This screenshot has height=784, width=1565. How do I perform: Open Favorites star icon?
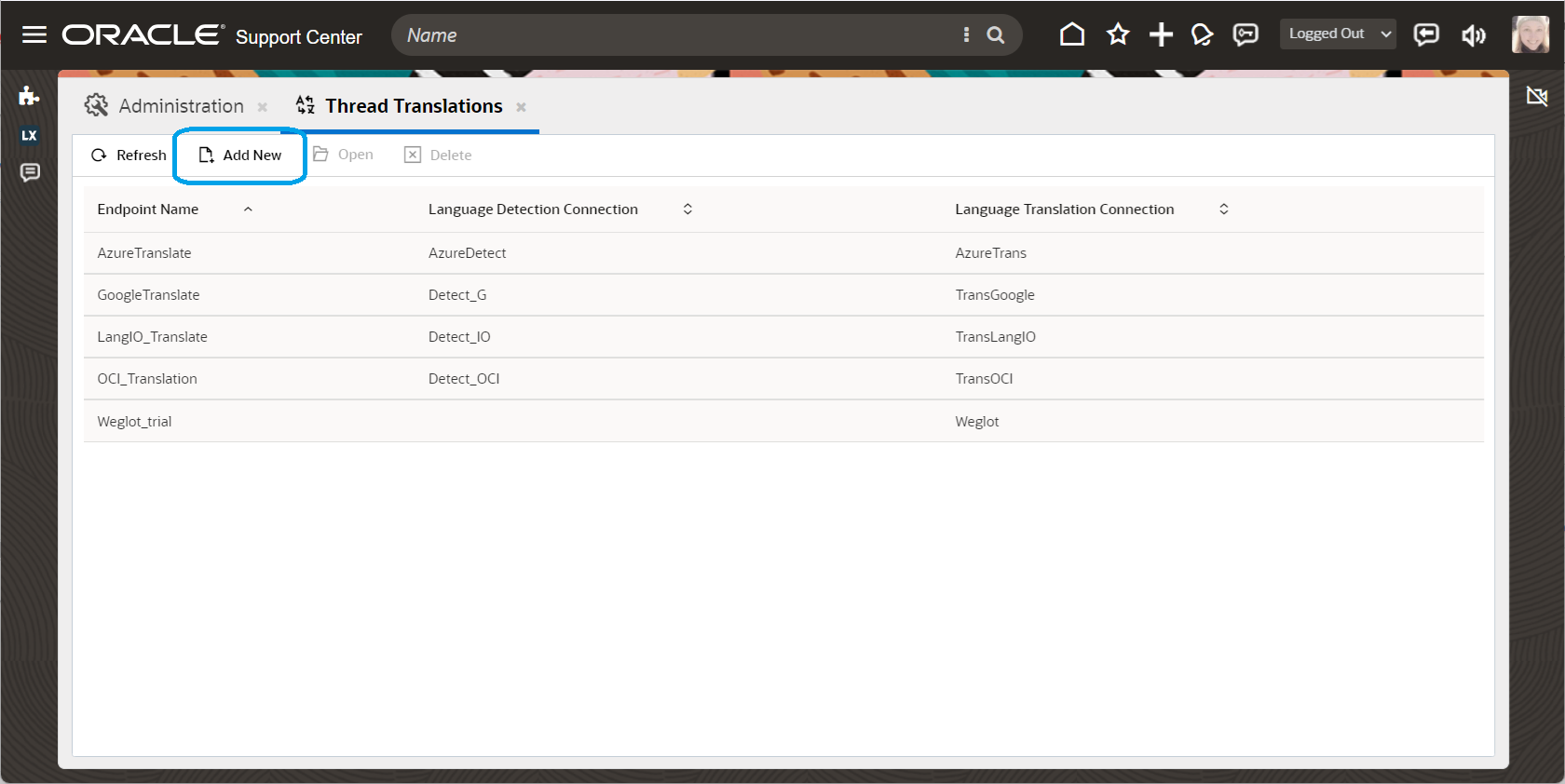coord(1118,35)
